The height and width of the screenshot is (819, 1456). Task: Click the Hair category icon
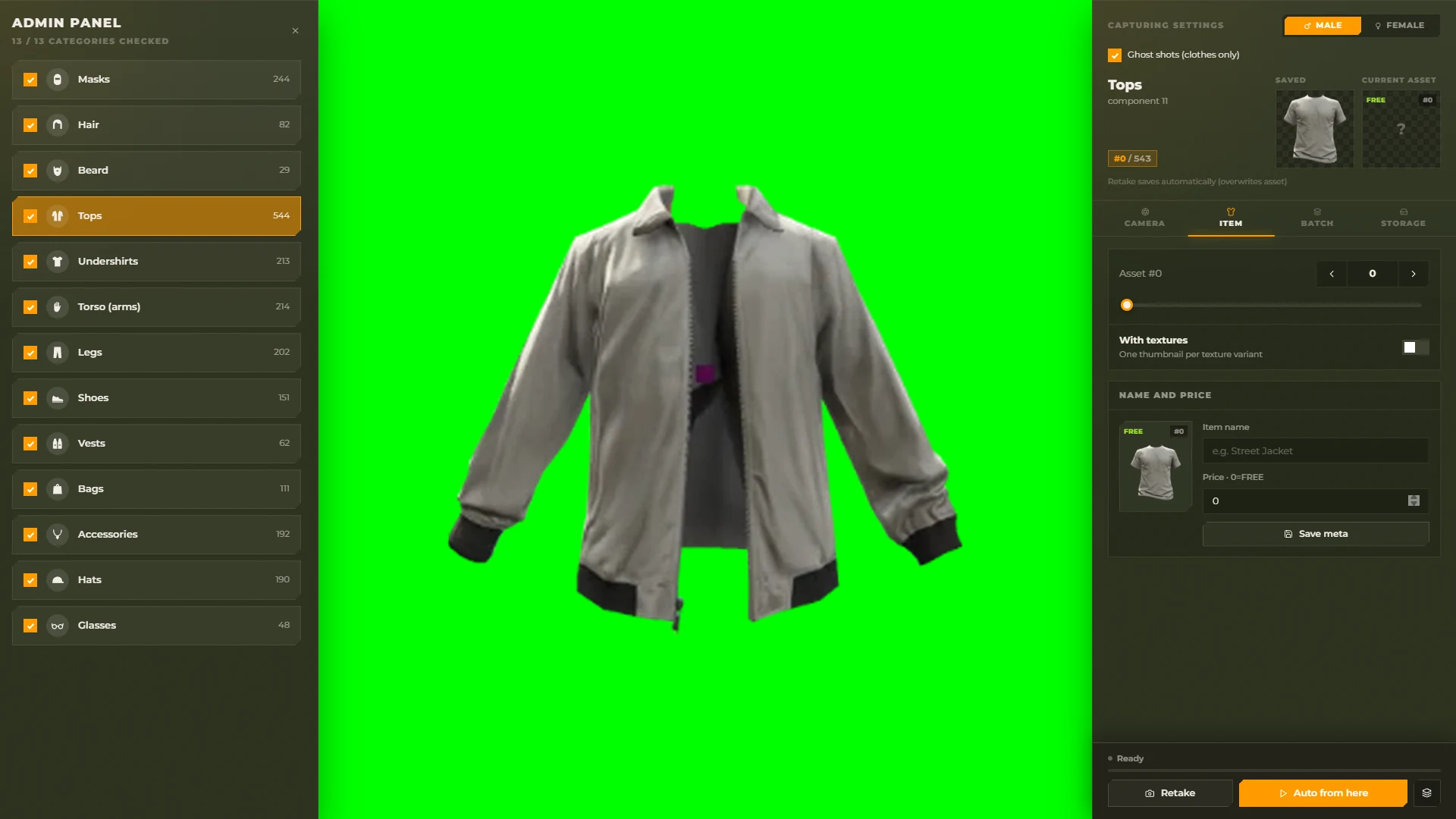(58, 125)
